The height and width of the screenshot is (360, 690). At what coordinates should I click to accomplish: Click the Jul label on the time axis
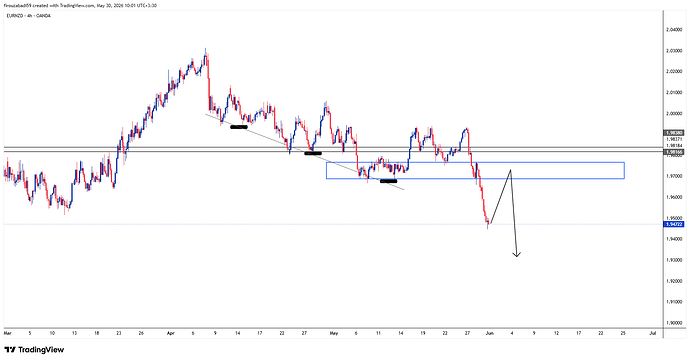(x=653, y=333)
